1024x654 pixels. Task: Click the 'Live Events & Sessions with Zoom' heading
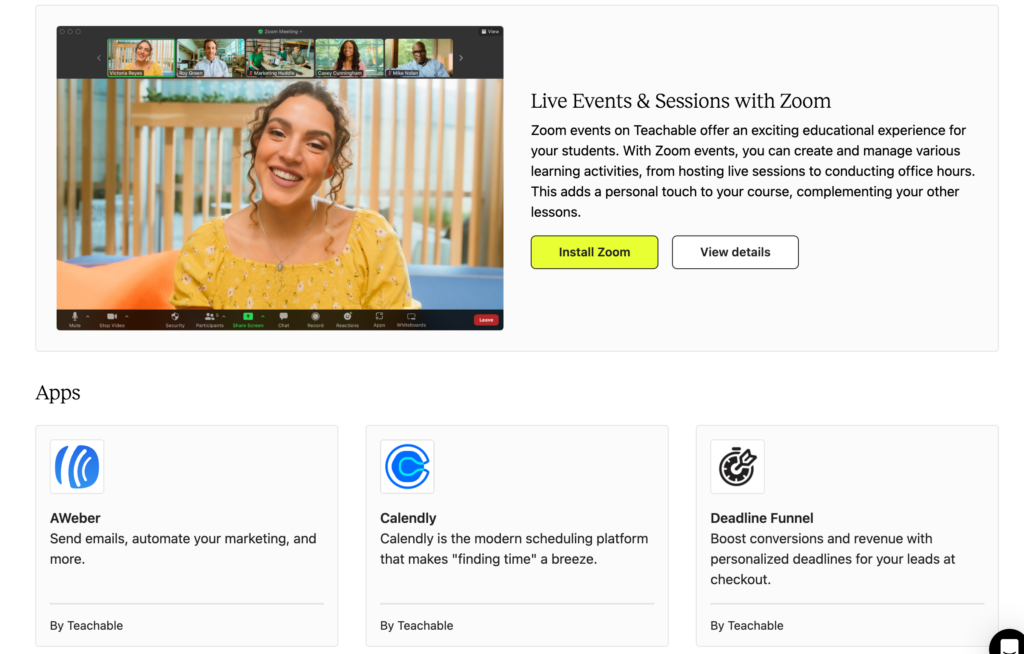(681, 101)
